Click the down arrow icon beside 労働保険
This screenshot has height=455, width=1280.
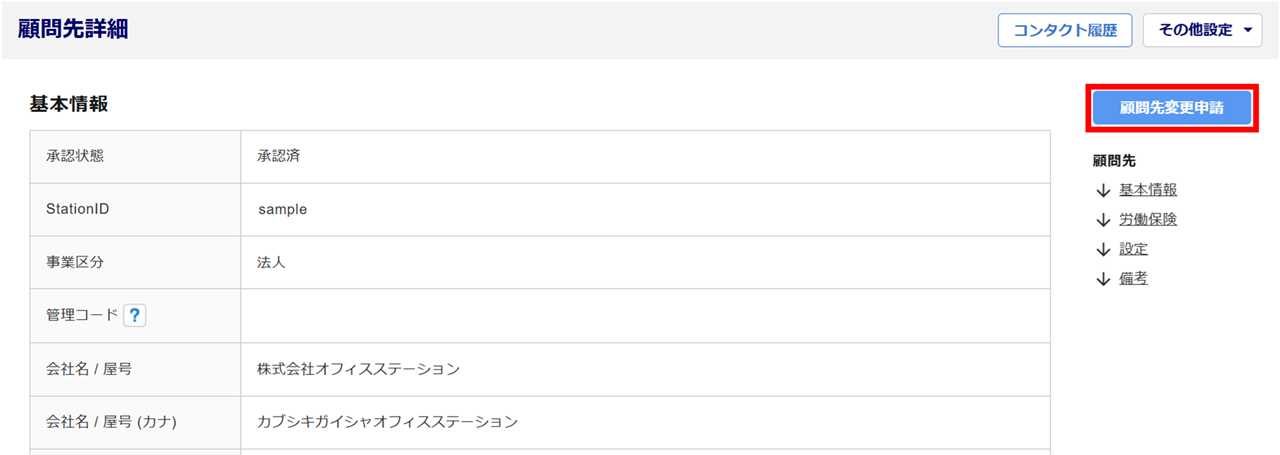tap(1103, 220)
